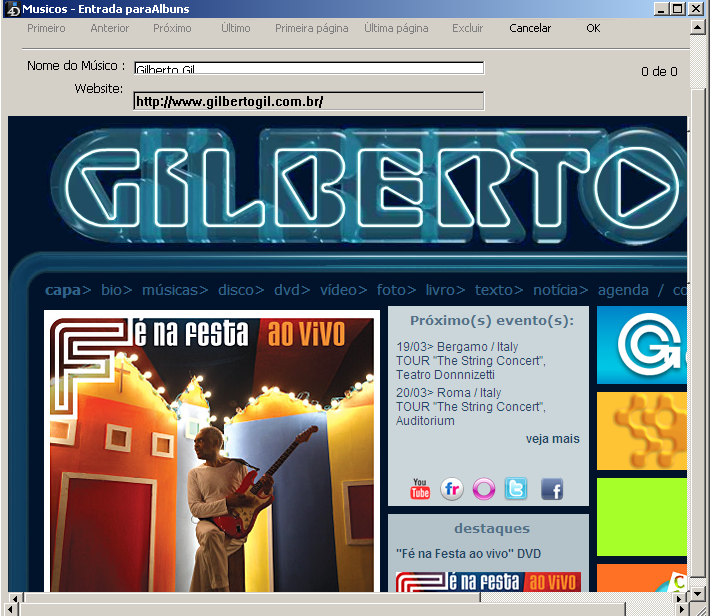Open the capa menu item
Viewport: 710px width, 616px height.
point(67,290)
